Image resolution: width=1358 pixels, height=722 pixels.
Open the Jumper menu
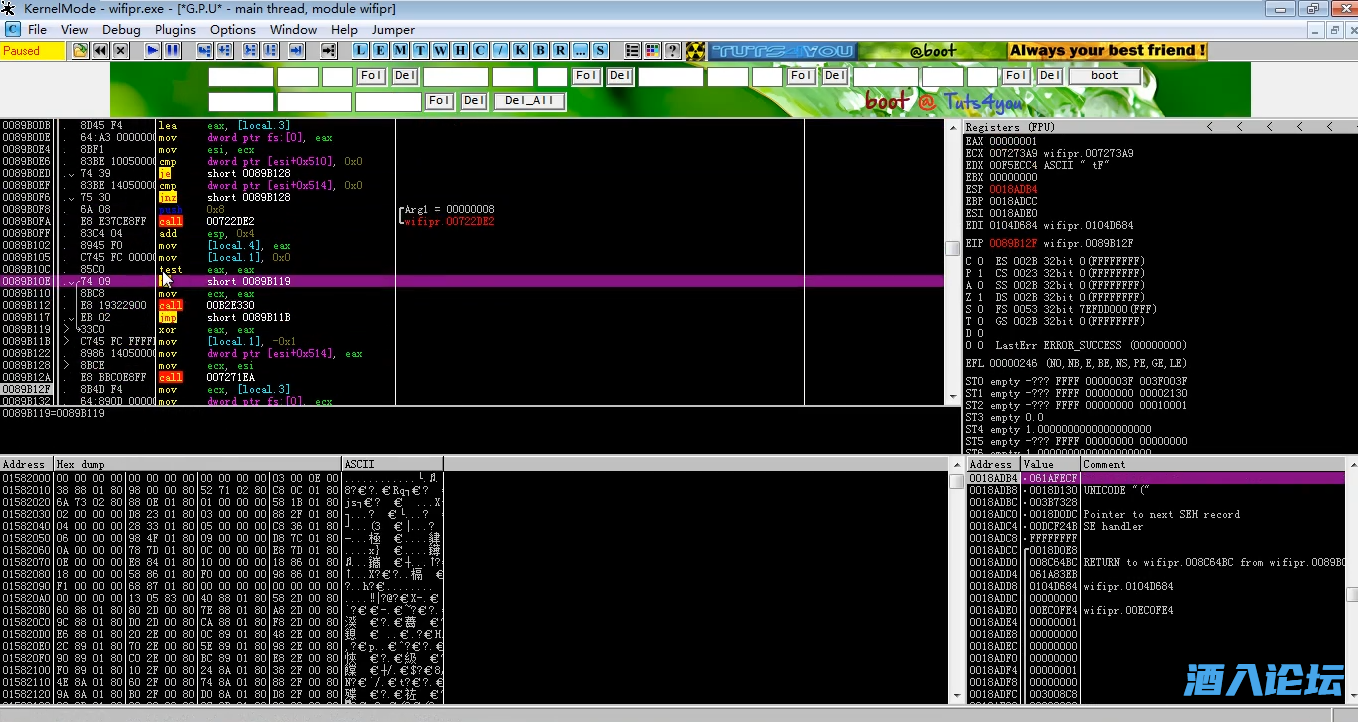pyautogui.click(x=393, y=29)
